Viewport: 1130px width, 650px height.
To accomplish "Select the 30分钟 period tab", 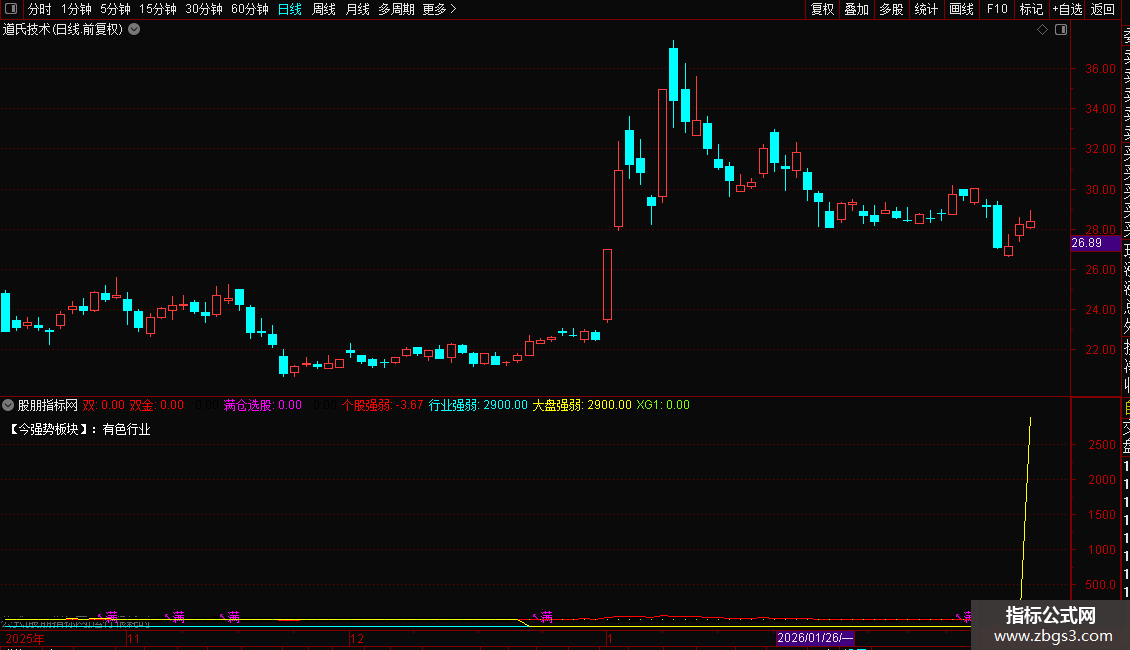I will (x=203, y=9).
